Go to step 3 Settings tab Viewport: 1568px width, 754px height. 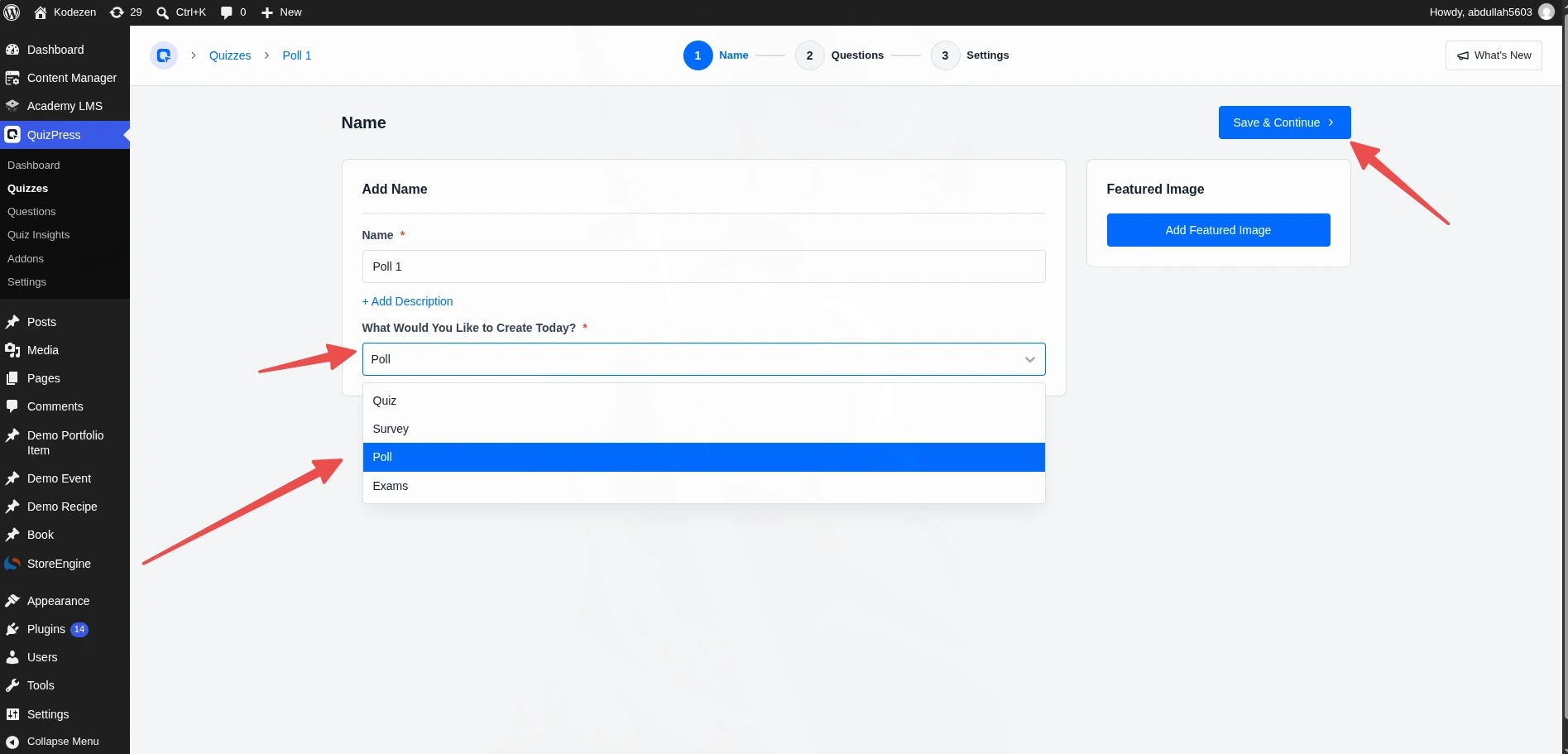click(x=971, y=55)
